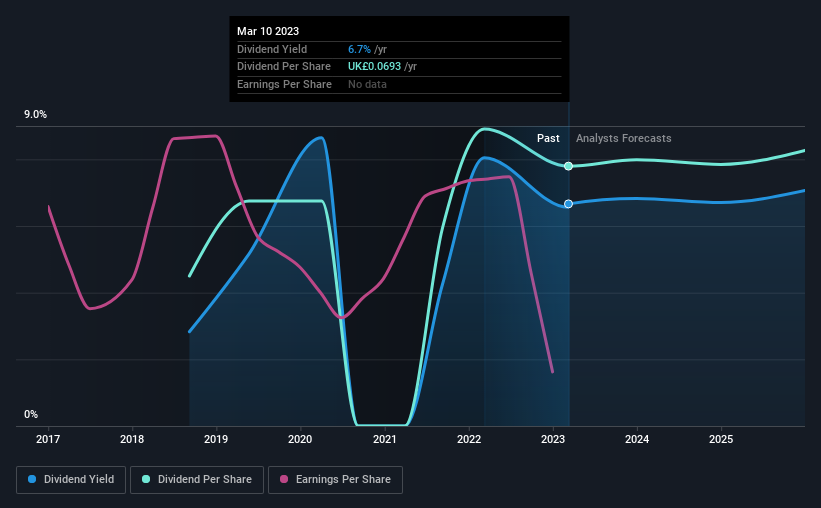The image size is (821, 508).
Task: Toggle the Earnings Per Share legend button
Action: (335, 480)
